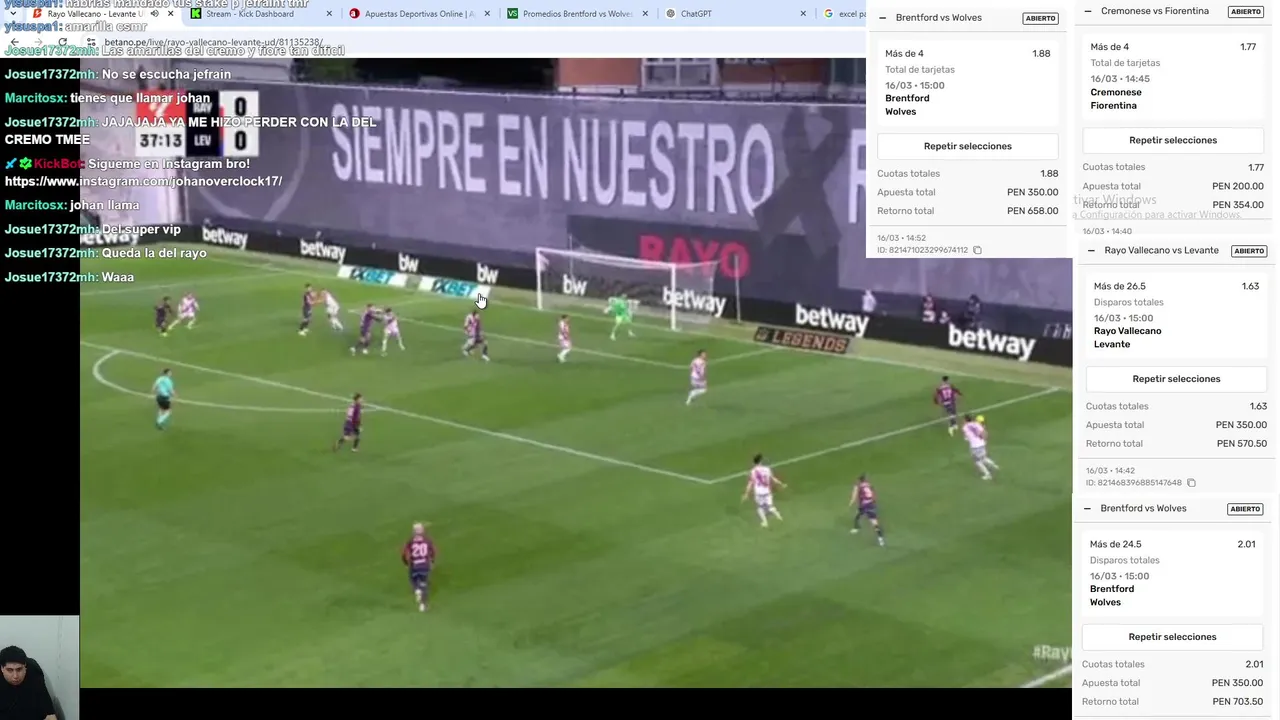Repeat selections for Rayo Vallecano vs Levante bet
Image resolution: width=1280 pixels, height=720 pixels.
pos(1176,379)
